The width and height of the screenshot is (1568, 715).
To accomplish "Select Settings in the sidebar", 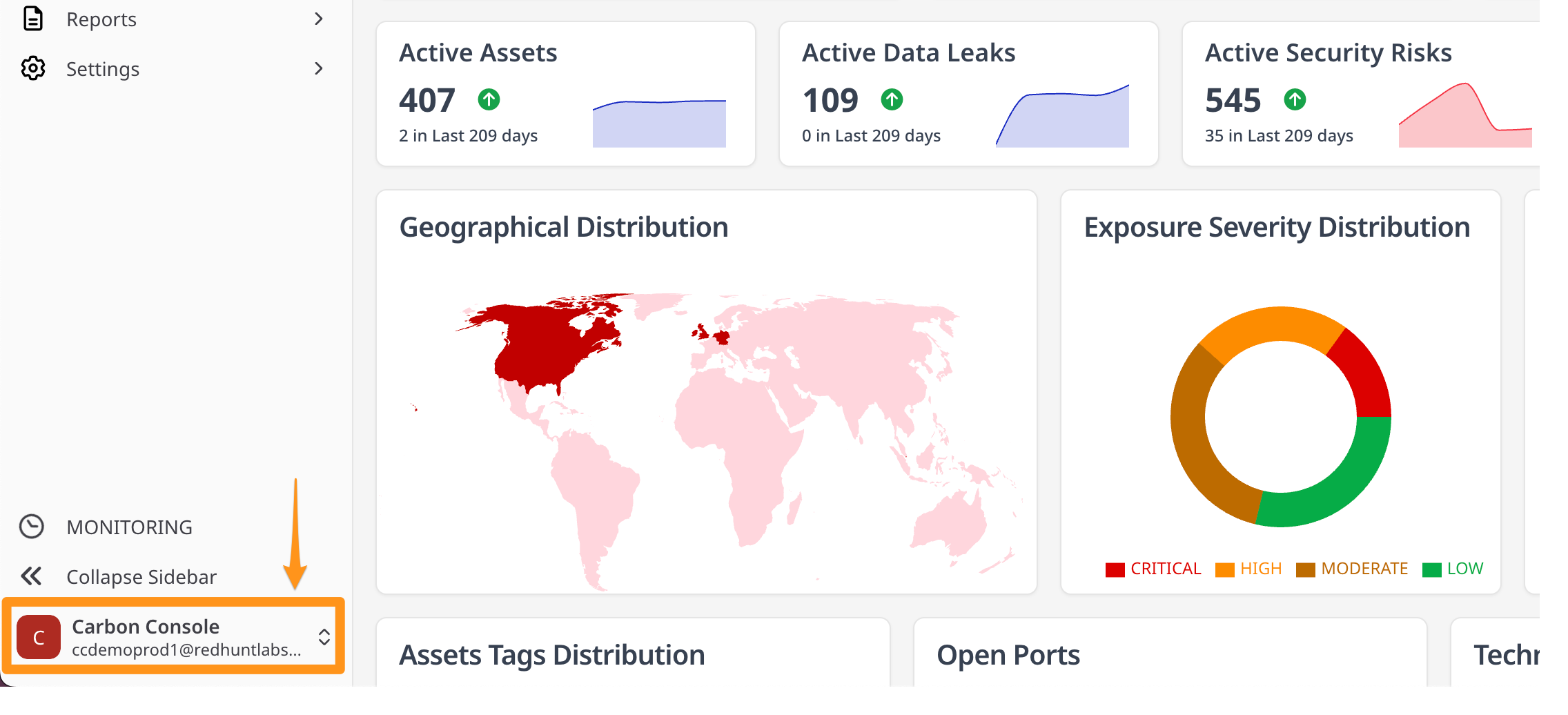I will tap(103, 69).
